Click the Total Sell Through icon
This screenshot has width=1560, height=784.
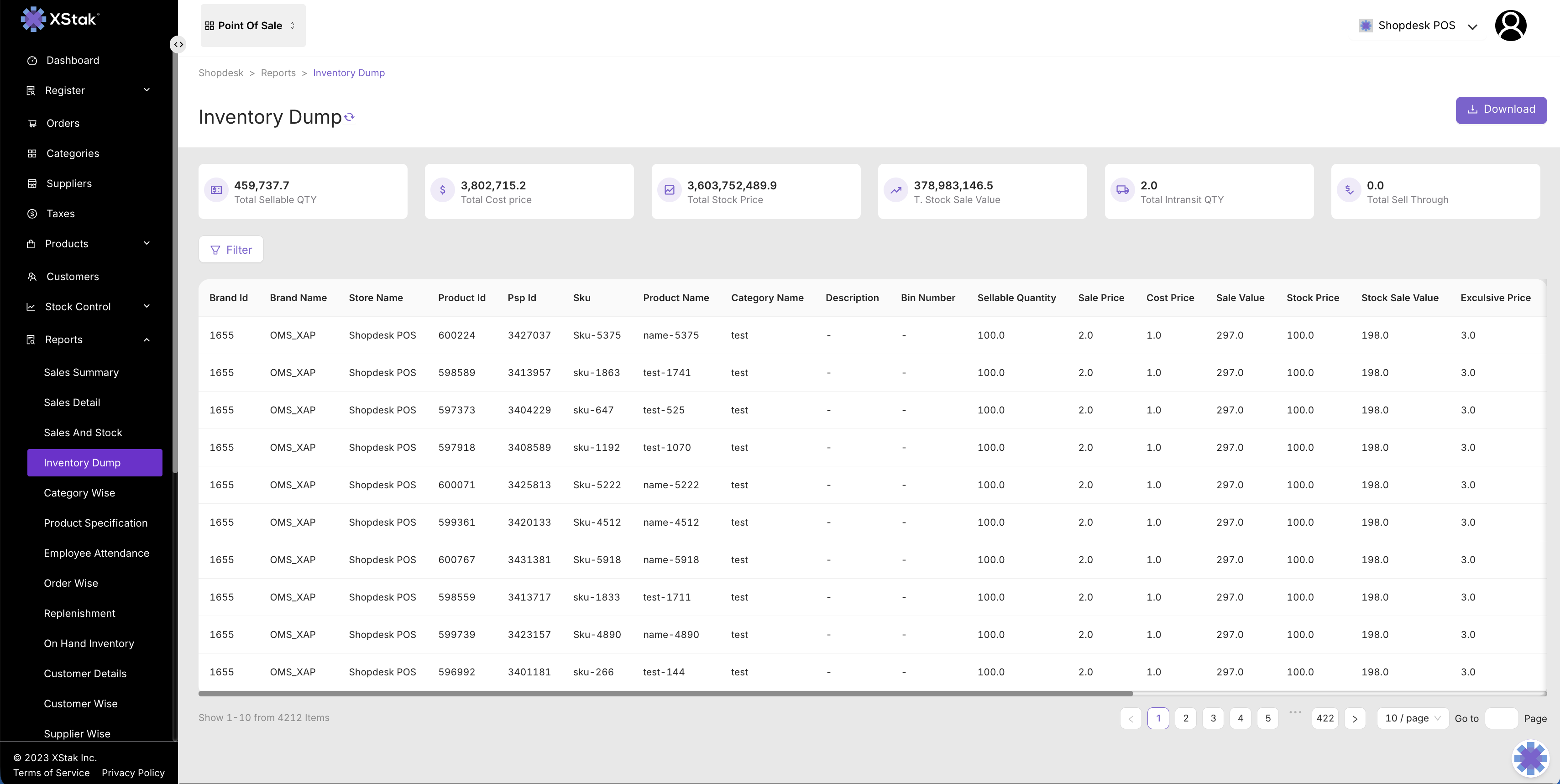1349,190
